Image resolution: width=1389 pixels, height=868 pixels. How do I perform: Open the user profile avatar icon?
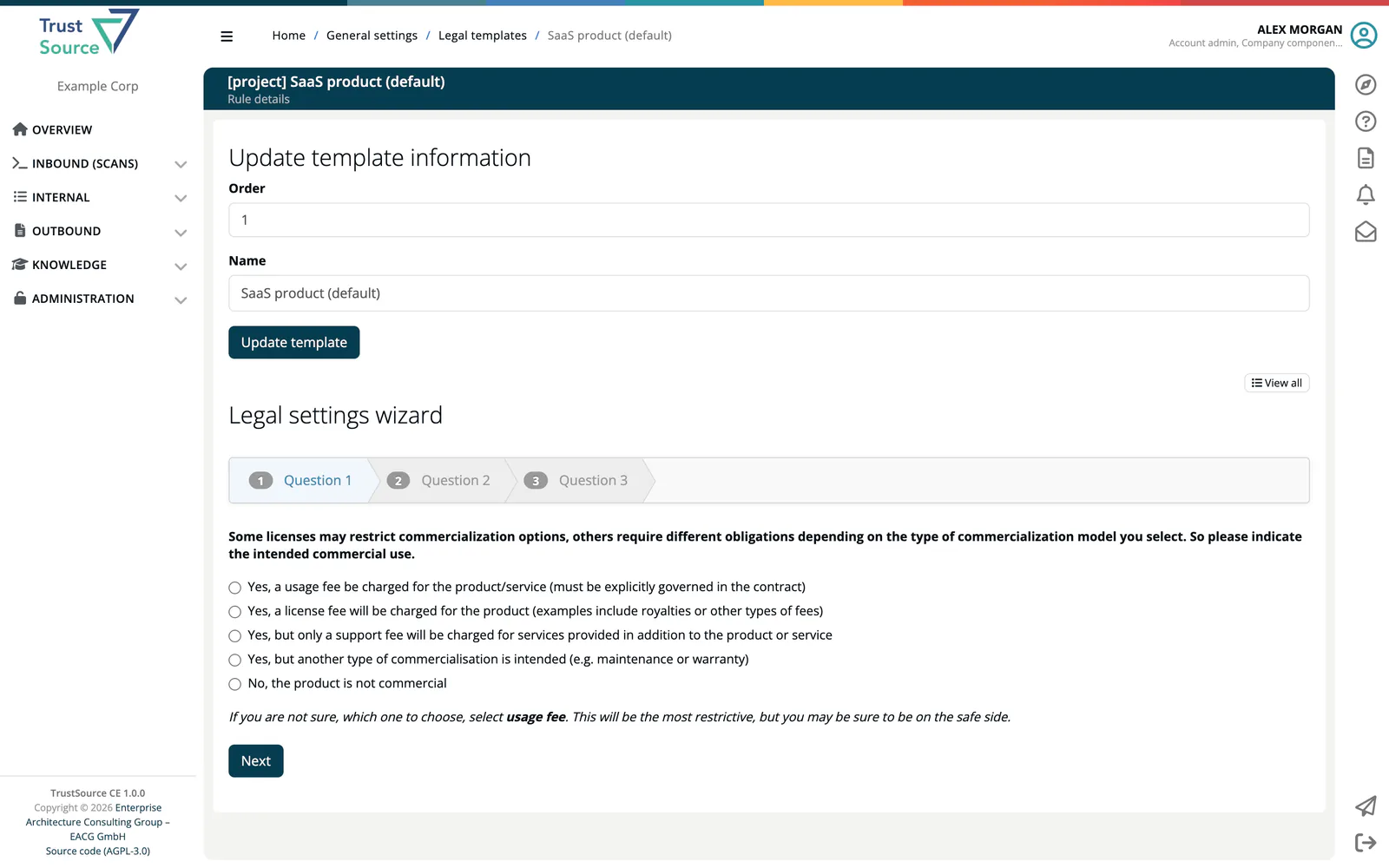(x=1364, y=36)
